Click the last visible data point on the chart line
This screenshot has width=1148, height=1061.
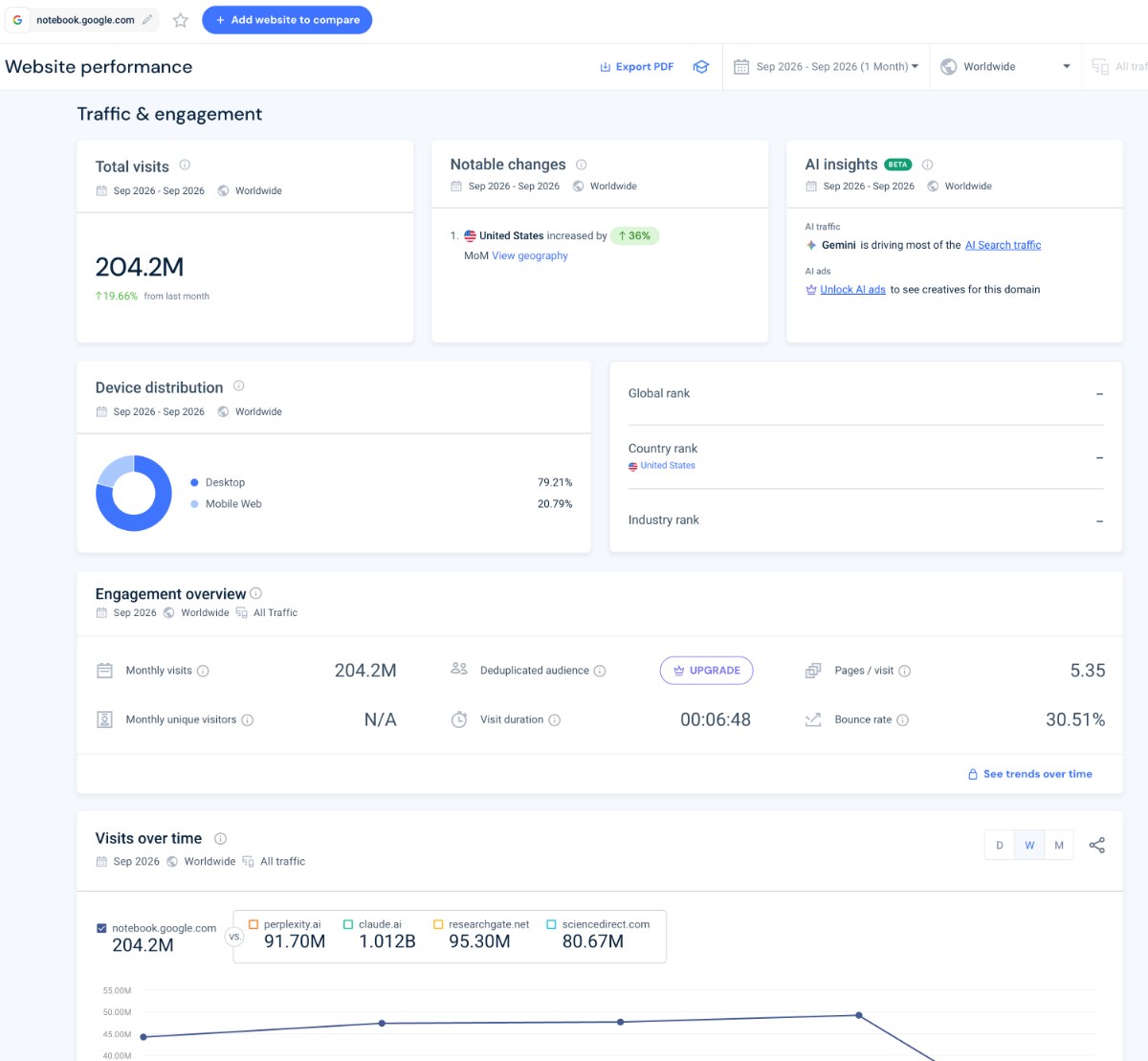859,1015
